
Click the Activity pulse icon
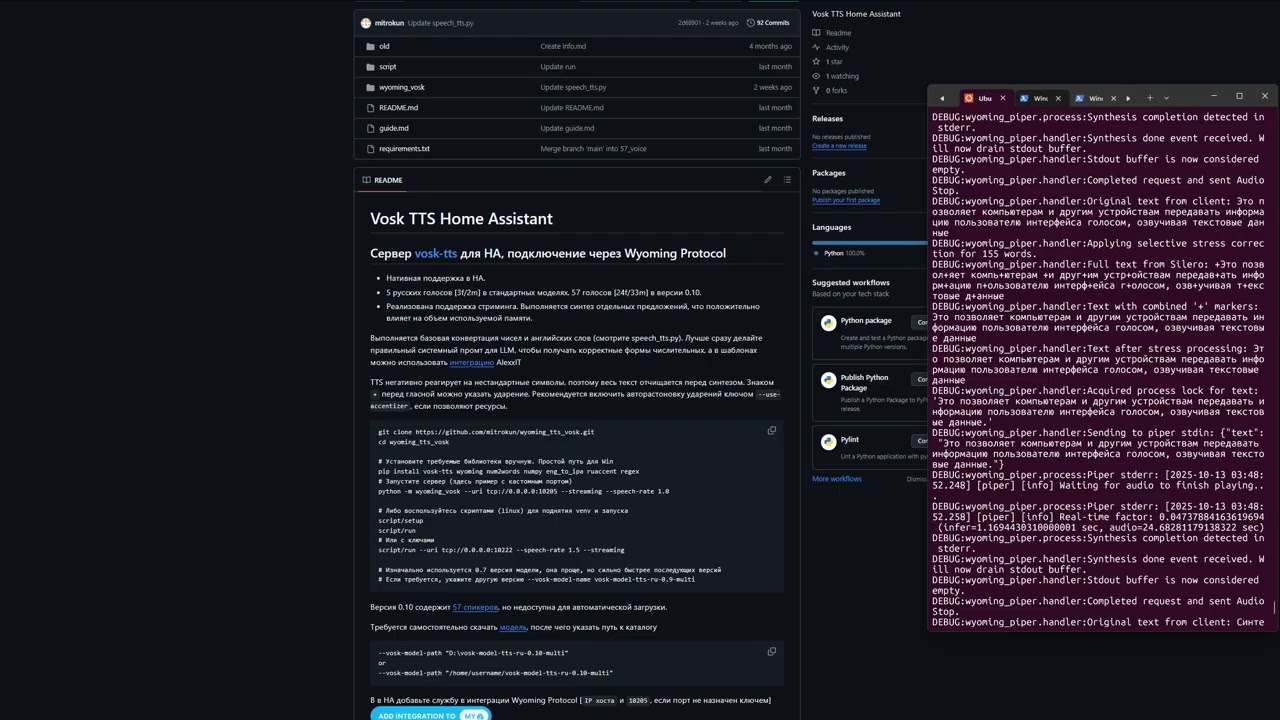click(816, 47)
